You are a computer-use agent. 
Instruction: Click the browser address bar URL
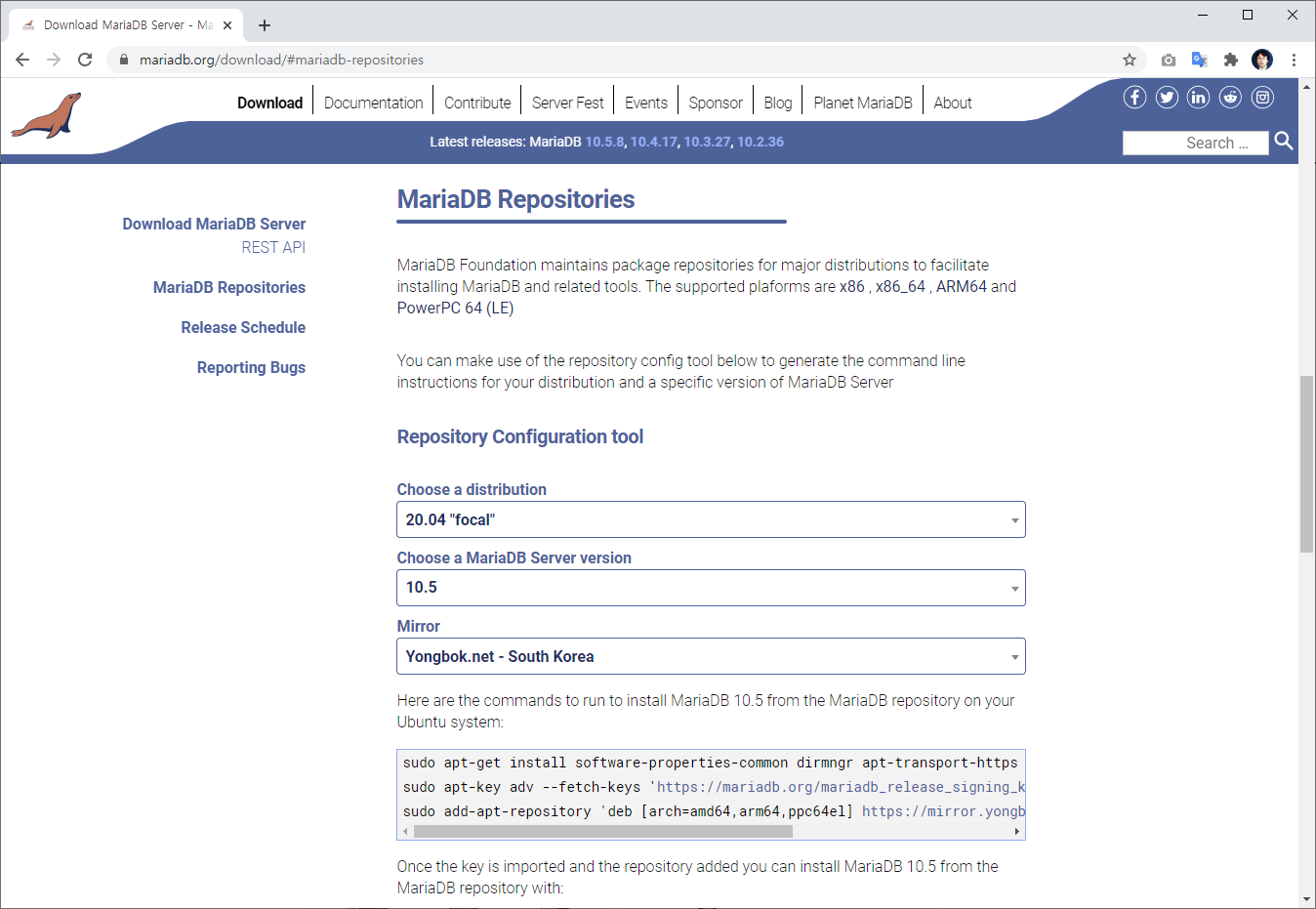point(281,60)
